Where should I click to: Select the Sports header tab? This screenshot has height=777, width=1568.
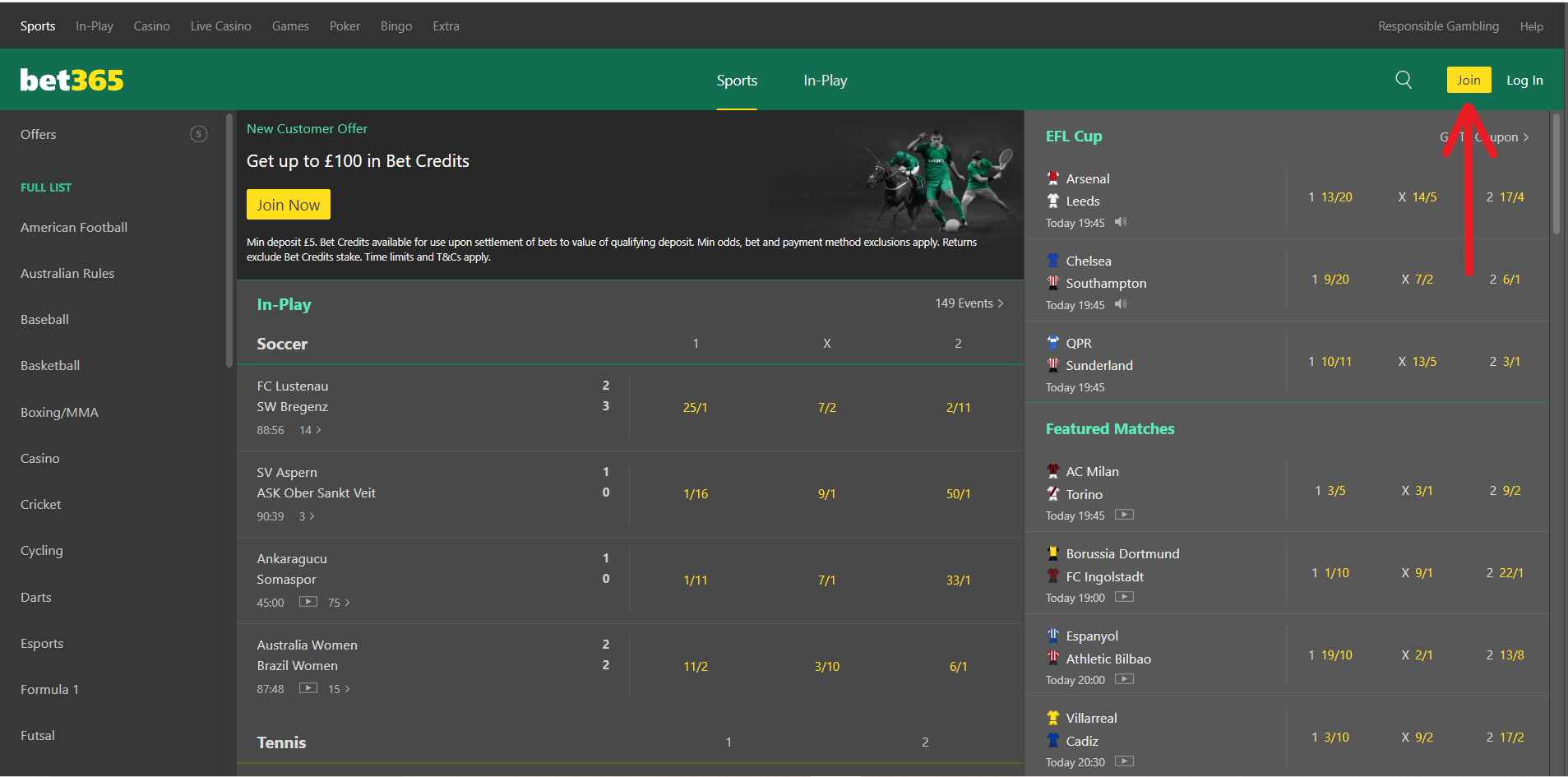(737, 81)
